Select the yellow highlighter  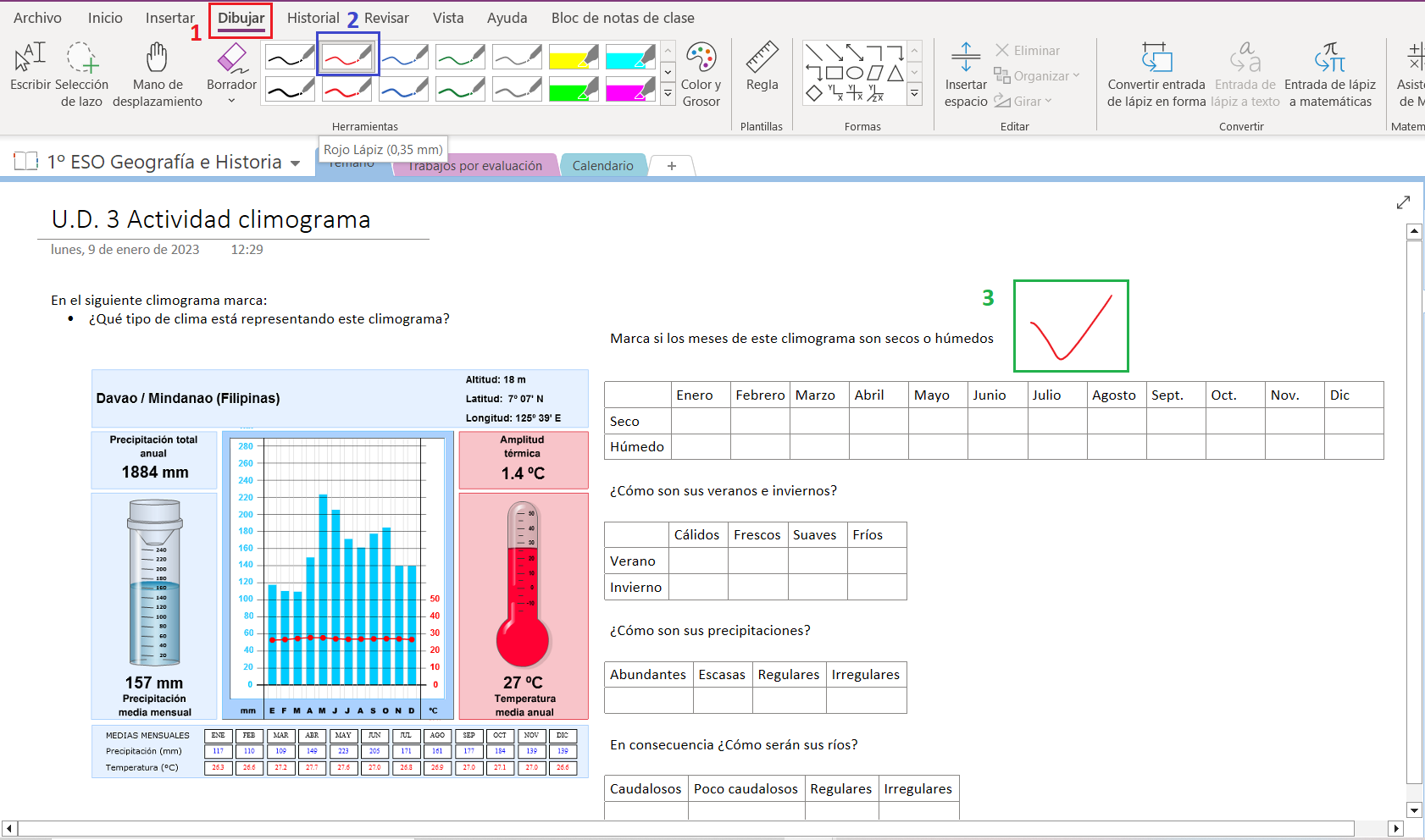coord(573,57)
